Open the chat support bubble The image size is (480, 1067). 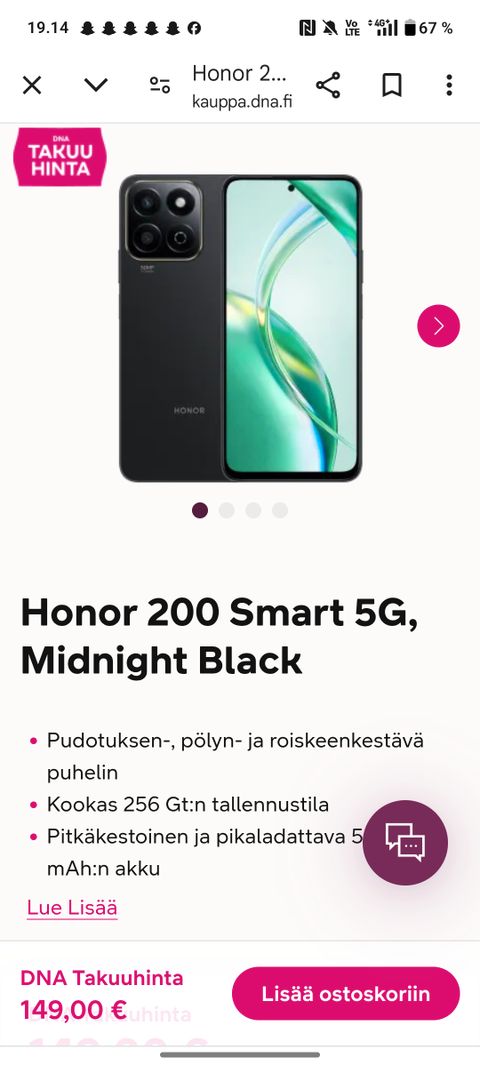click(x=405, y=842)
